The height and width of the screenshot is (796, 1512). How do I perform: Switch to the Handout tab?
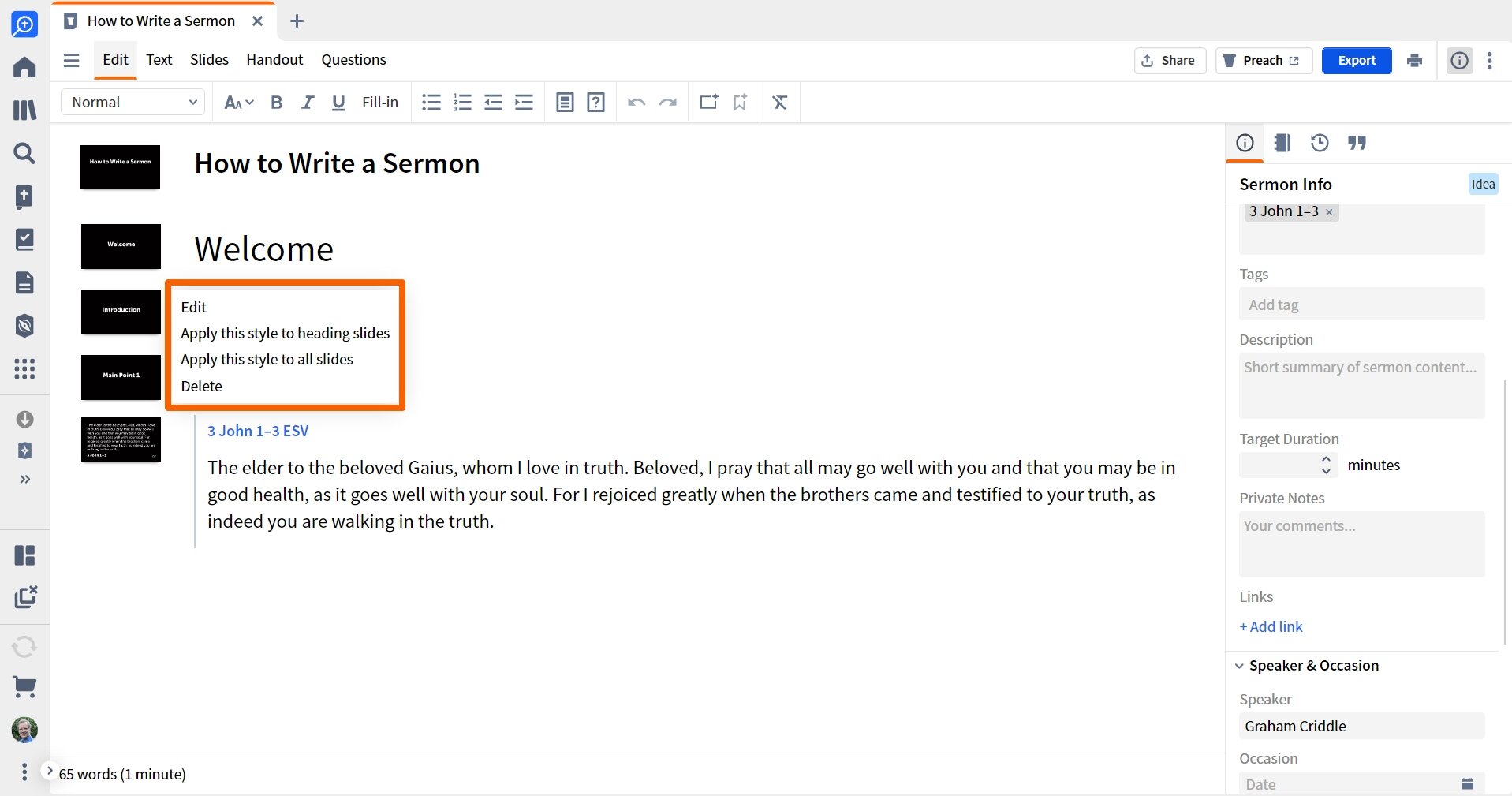click(x=274, y=60)
